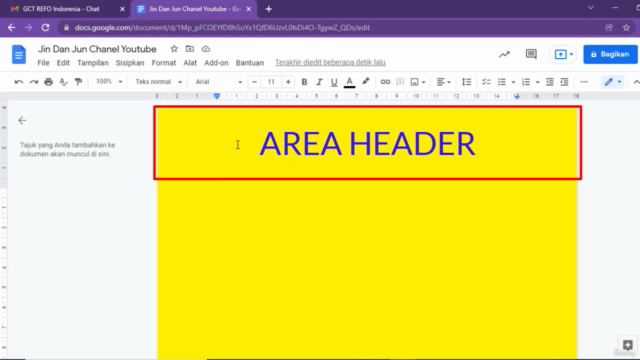640x360 pixels.
Task: Bookmark this page with star icon
Action: click(626, 28)
